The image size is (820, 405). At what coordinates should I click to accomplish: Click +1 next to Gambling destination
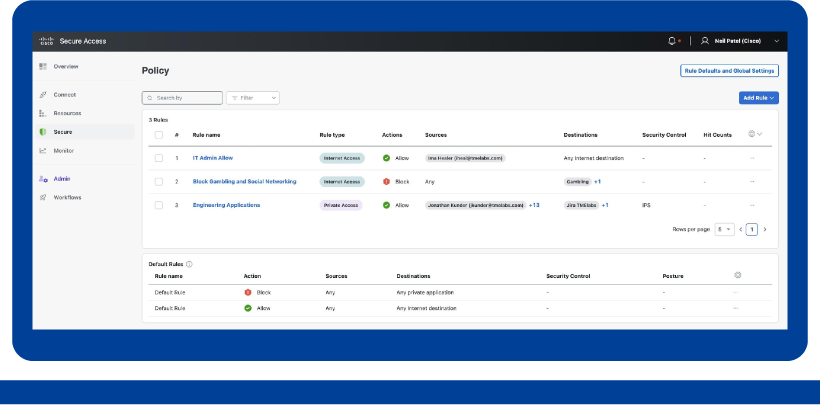pyautogui.click(x=597, y=182)
